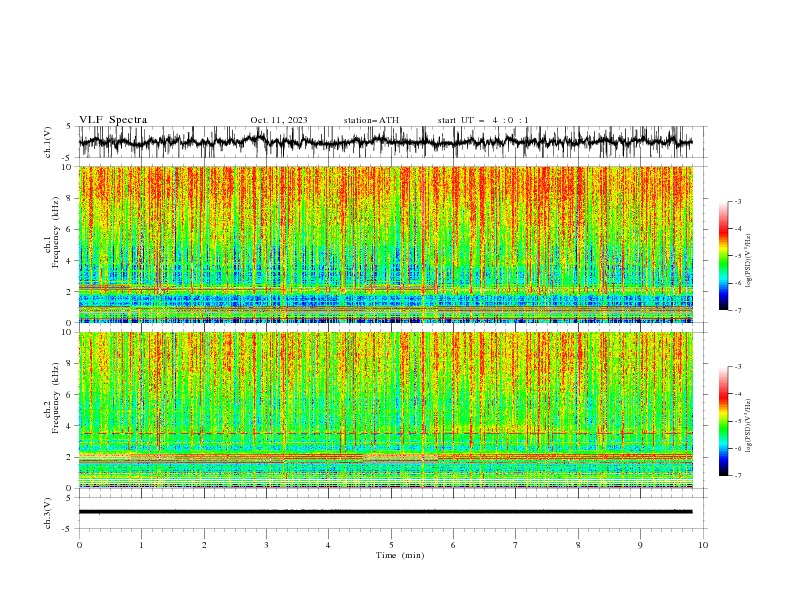Viewport: 792px width, 612px height.
Task: Click time axis tick label "3"
Action: click(266, 545)
